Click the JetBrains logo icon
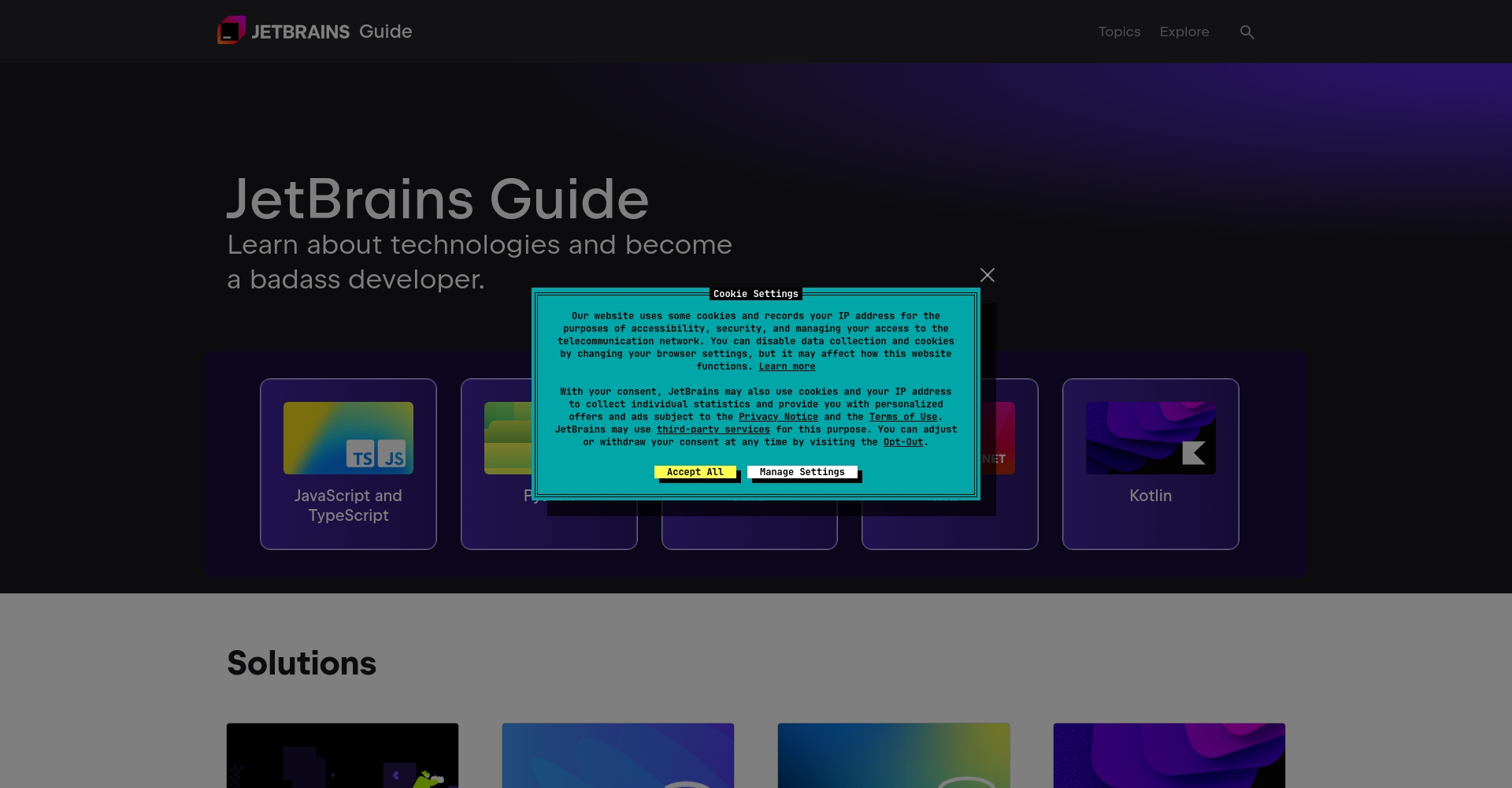 coord(232,31)
